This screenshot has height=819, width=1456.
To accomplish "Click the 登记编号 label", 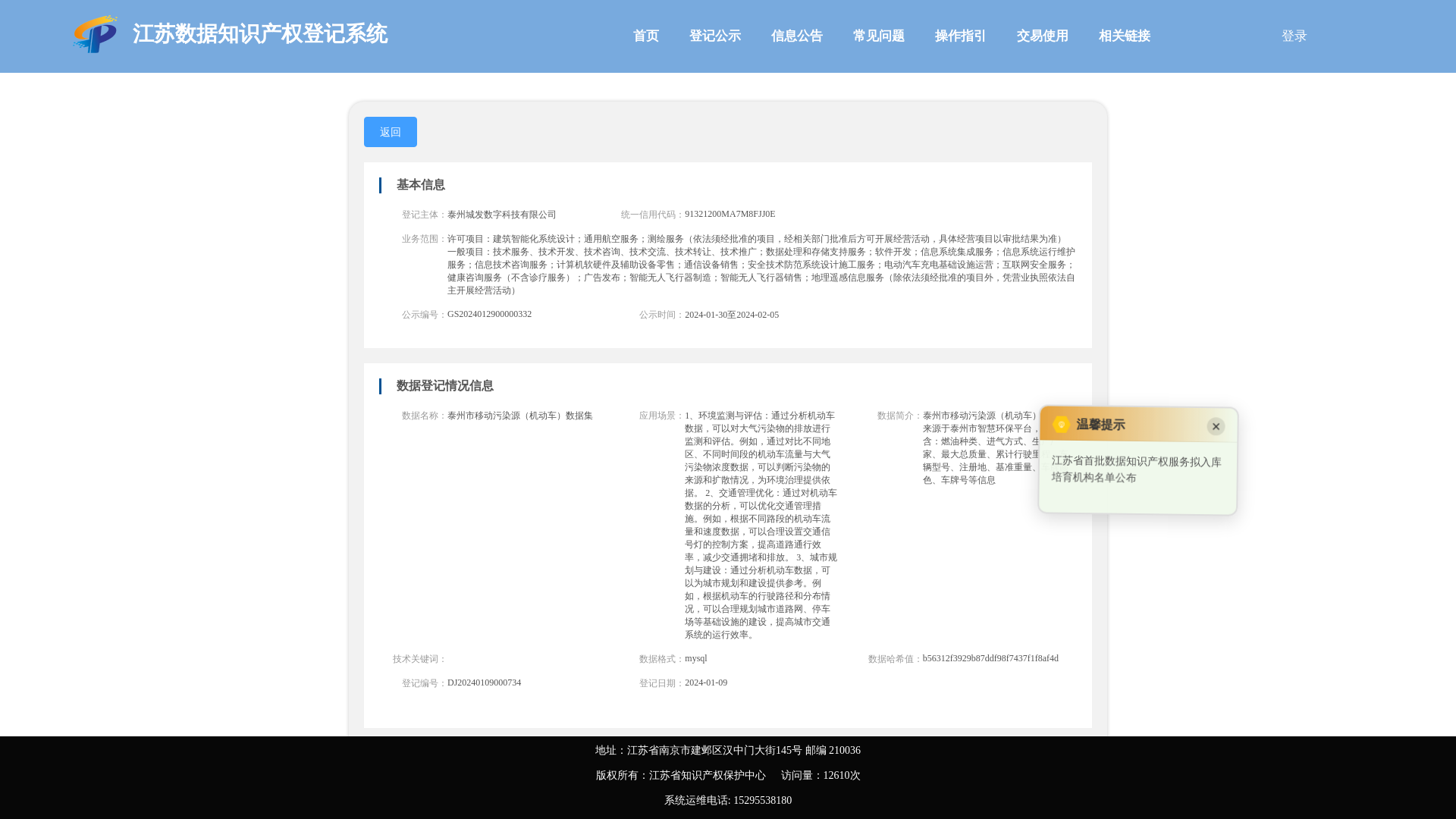I will click(424, 683).
